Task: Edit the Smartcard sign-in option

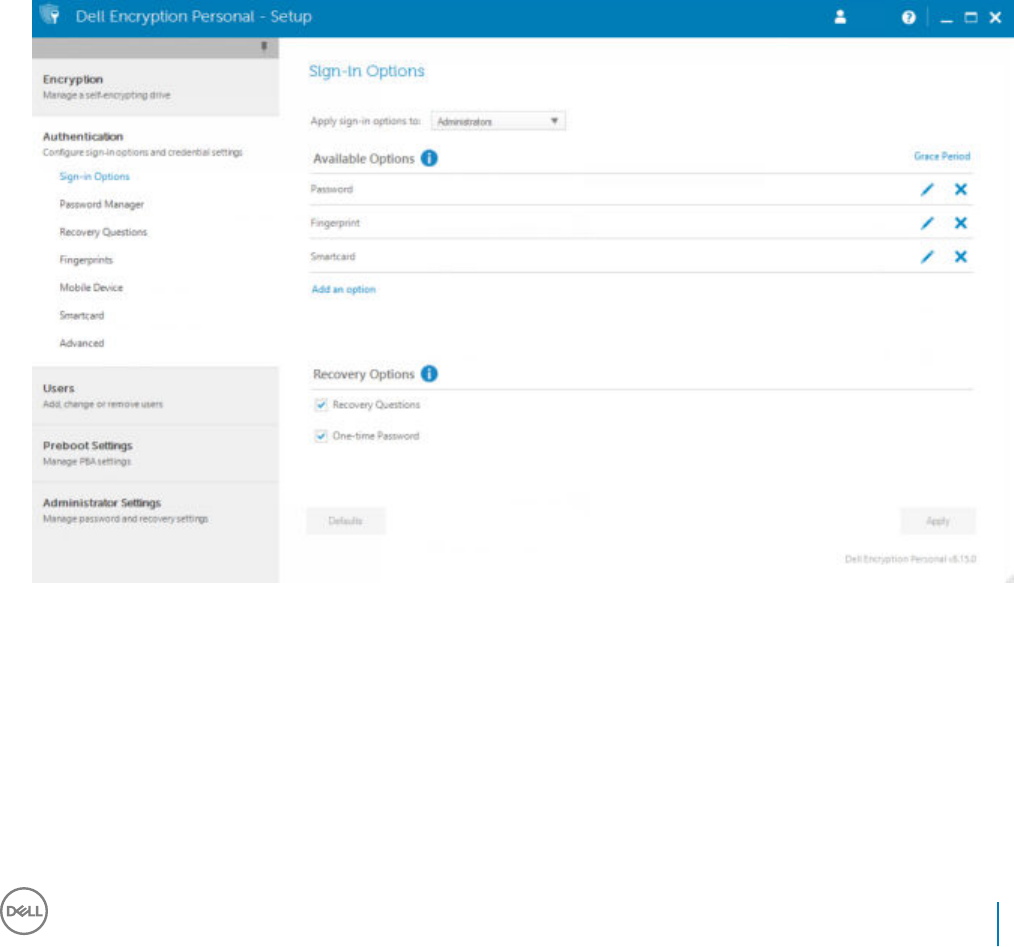Action: [927, 257]
